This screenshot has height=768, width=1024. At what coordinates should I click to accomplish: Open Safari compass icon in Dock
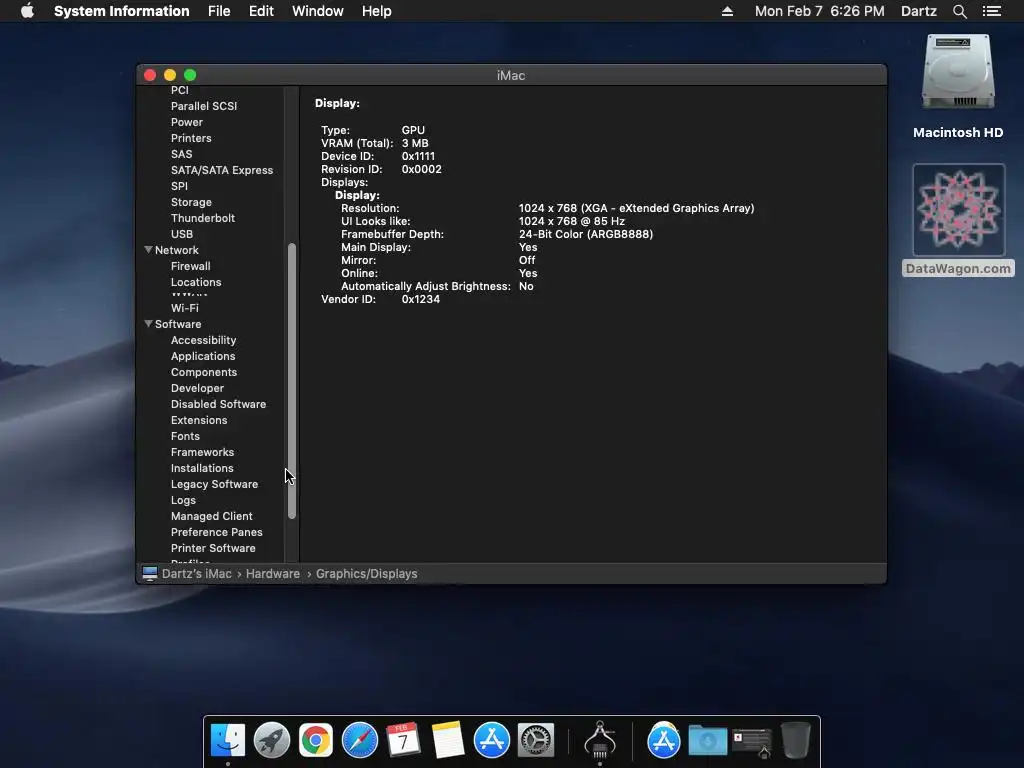click(360, 741)
